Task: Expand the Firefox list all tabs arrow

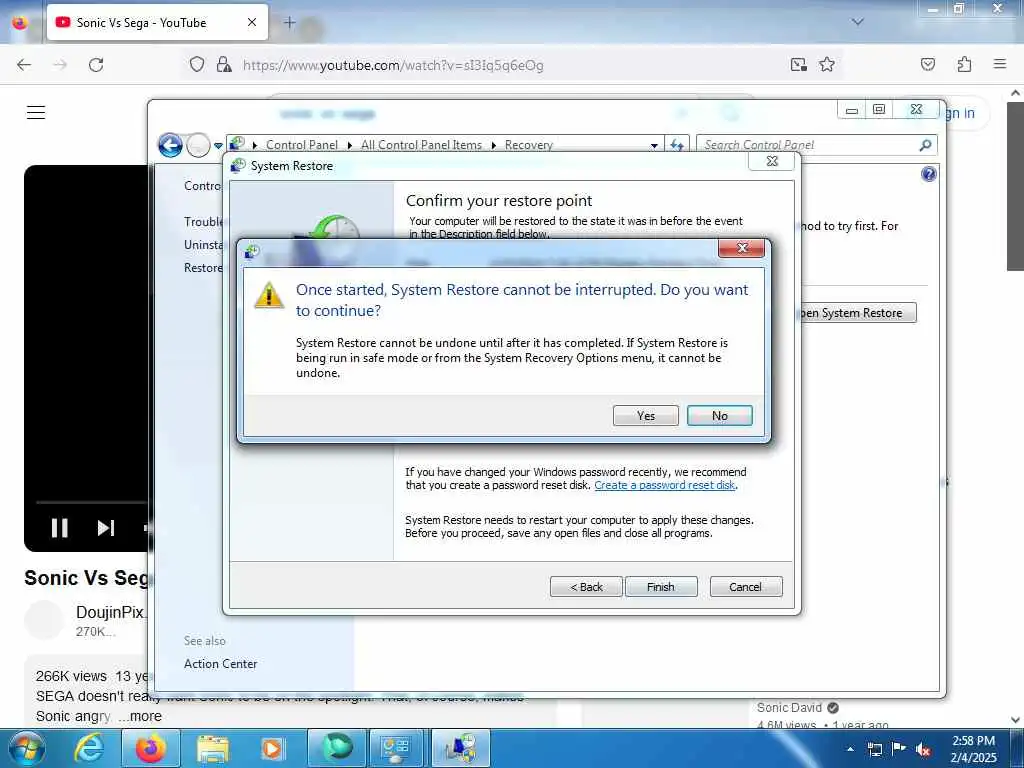Action: pyautogui.click(x=857, y=22)
